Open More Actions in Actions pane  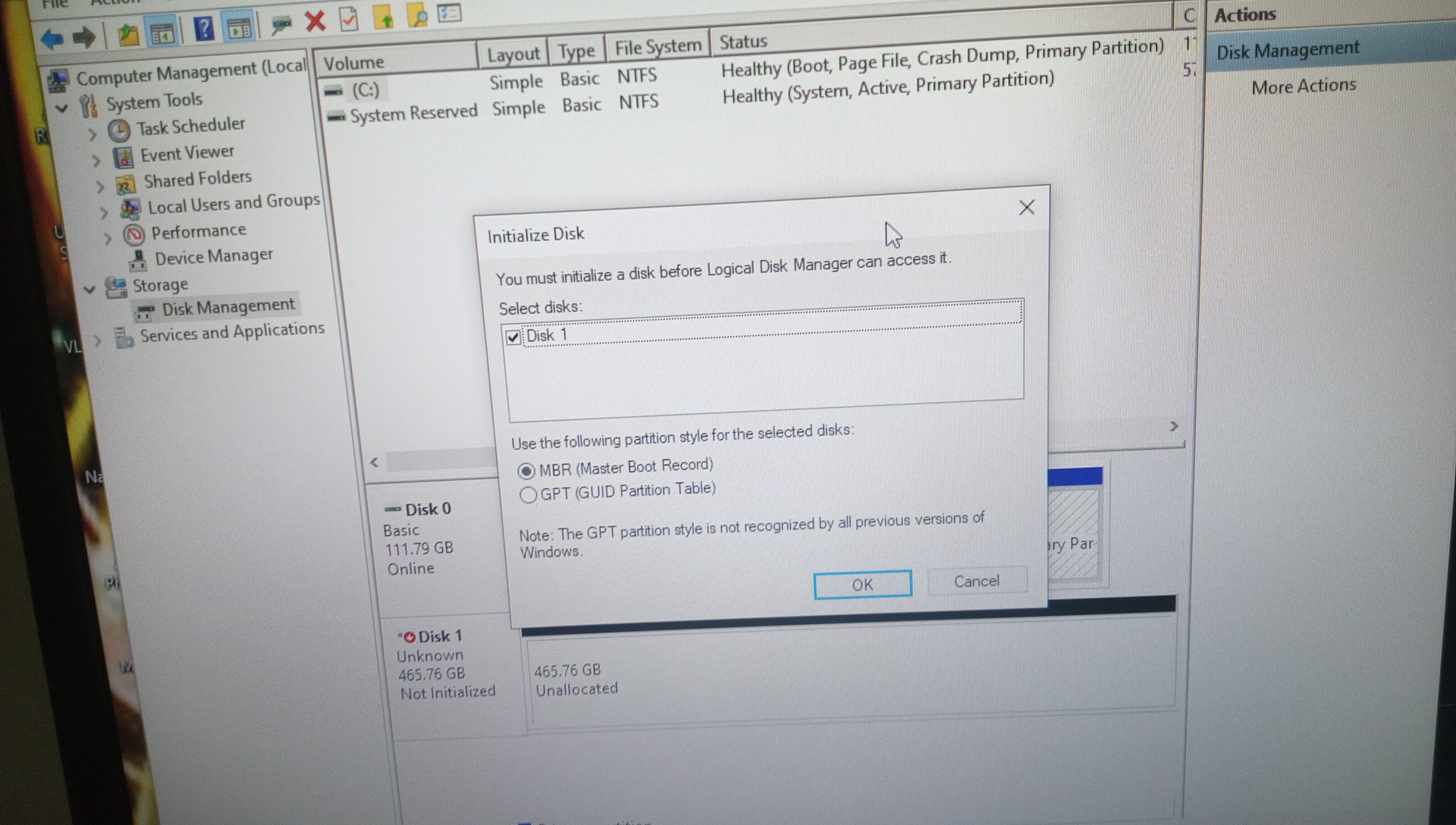pyautogui.click(x=1303, y=86)
